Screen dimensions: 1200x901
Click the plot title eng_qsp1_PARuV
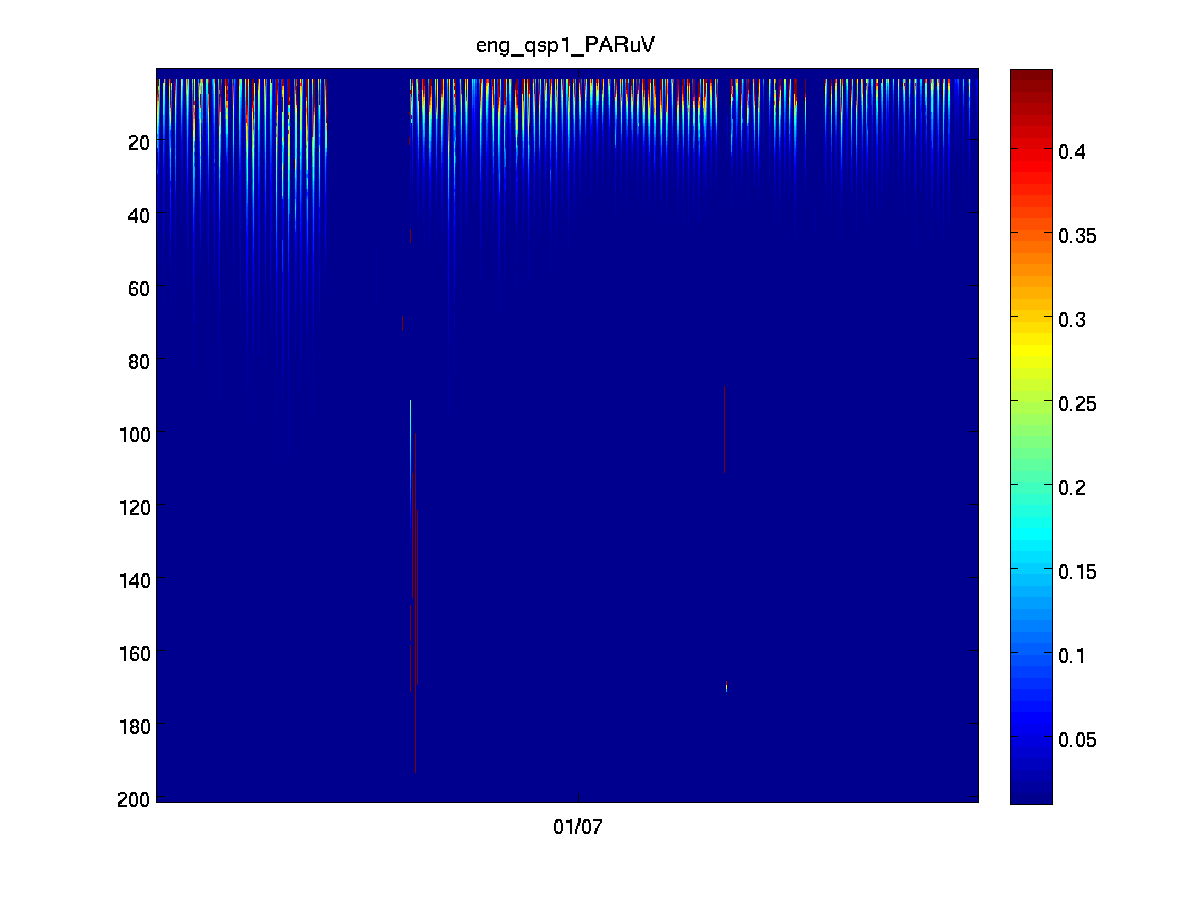click(x=566, y=45)
